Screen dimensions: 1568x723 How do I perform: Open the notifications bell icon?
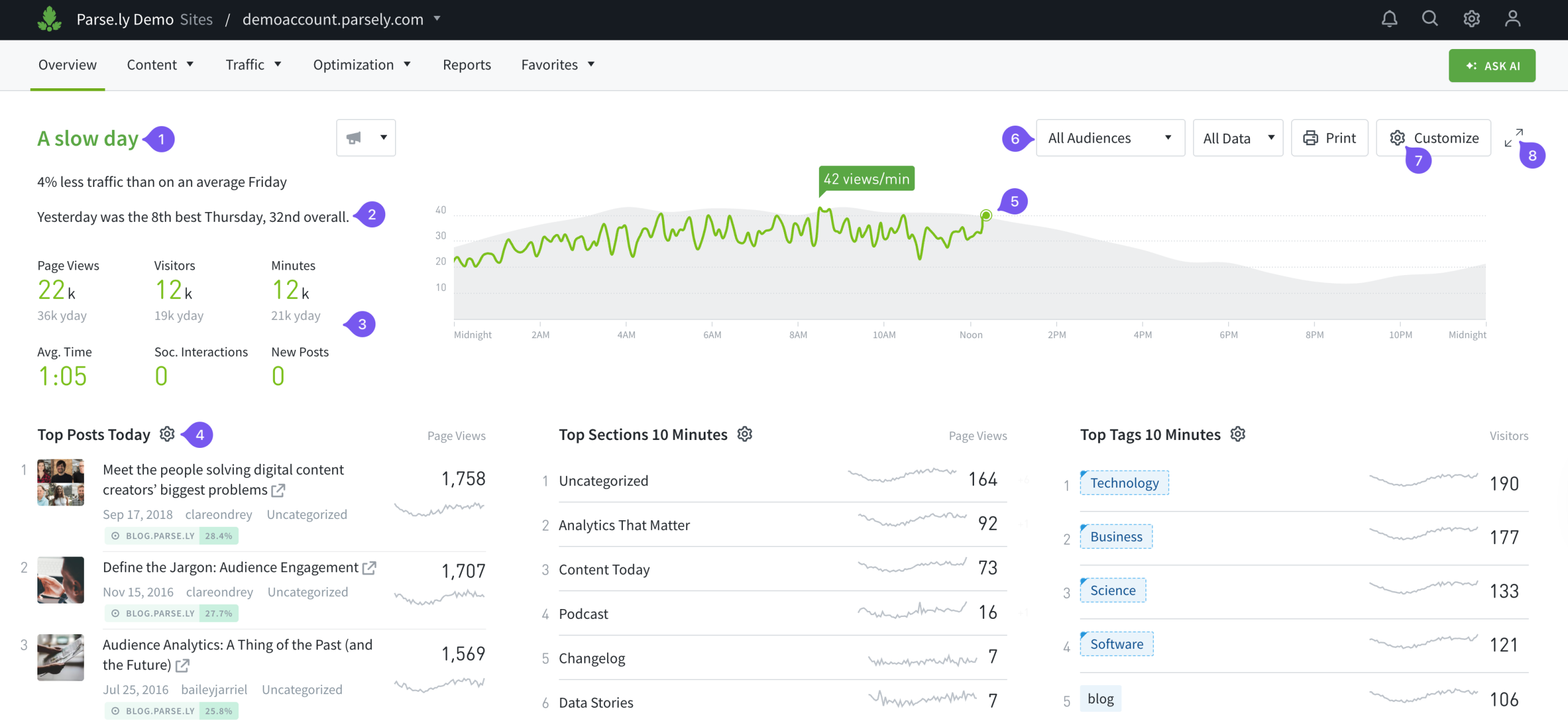coord(1389,19)
